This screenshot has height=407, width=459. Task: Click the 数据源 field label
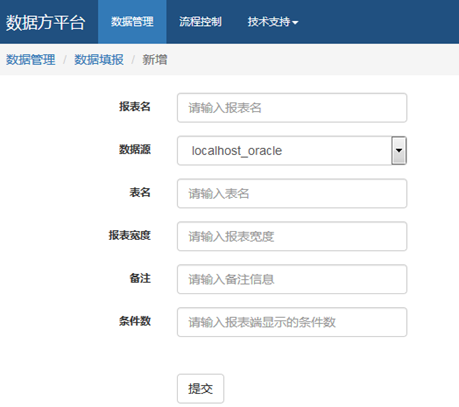tap(135, 149)
